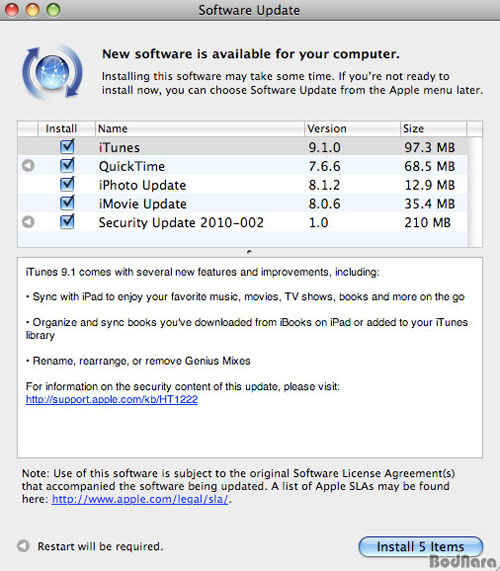Click the 'Restart will be required.' text
The height and width of the screenshot is (571, 500).
(100, 546)
